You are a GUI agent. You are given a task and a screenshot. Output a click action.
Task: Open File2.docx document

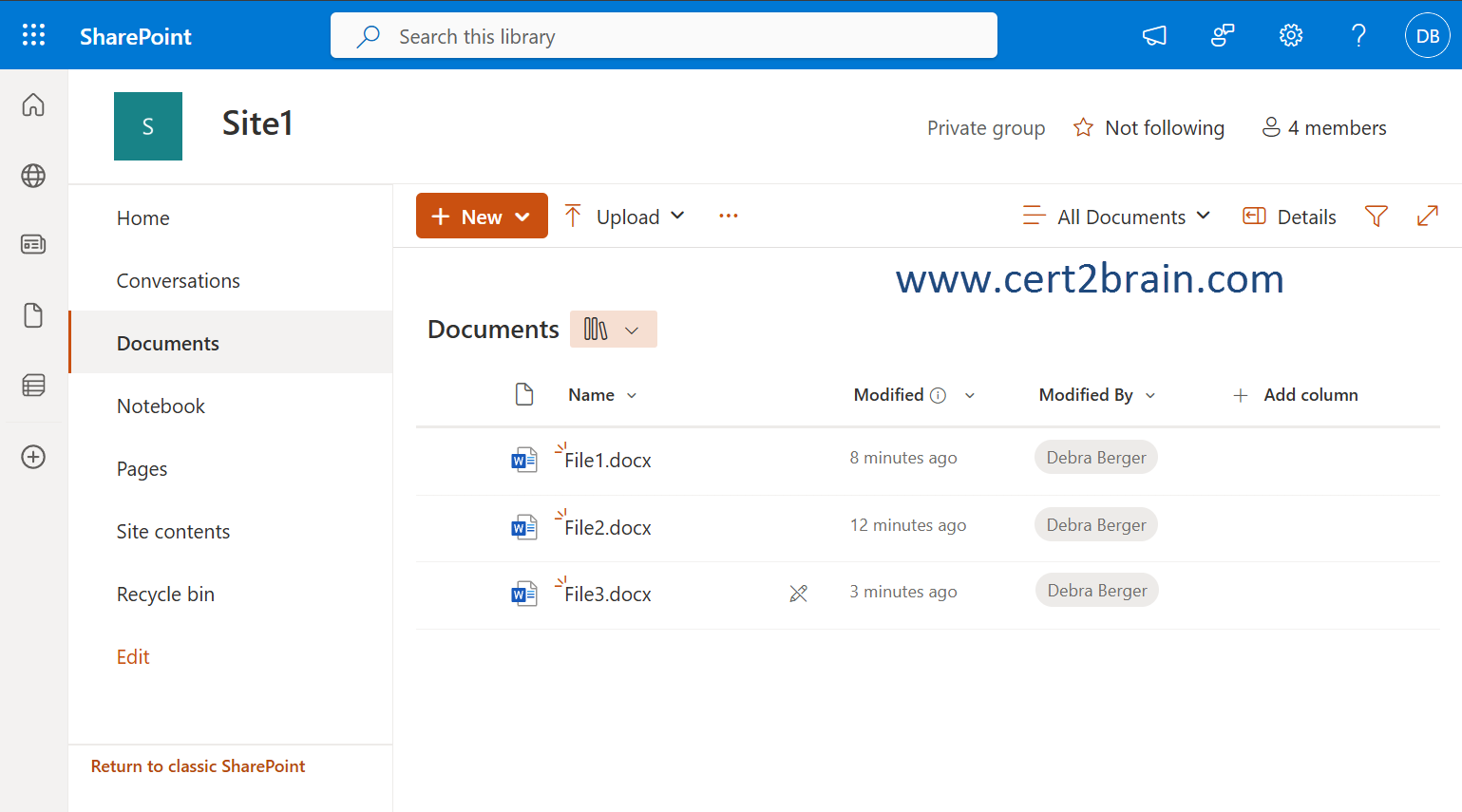pos(608,528)
